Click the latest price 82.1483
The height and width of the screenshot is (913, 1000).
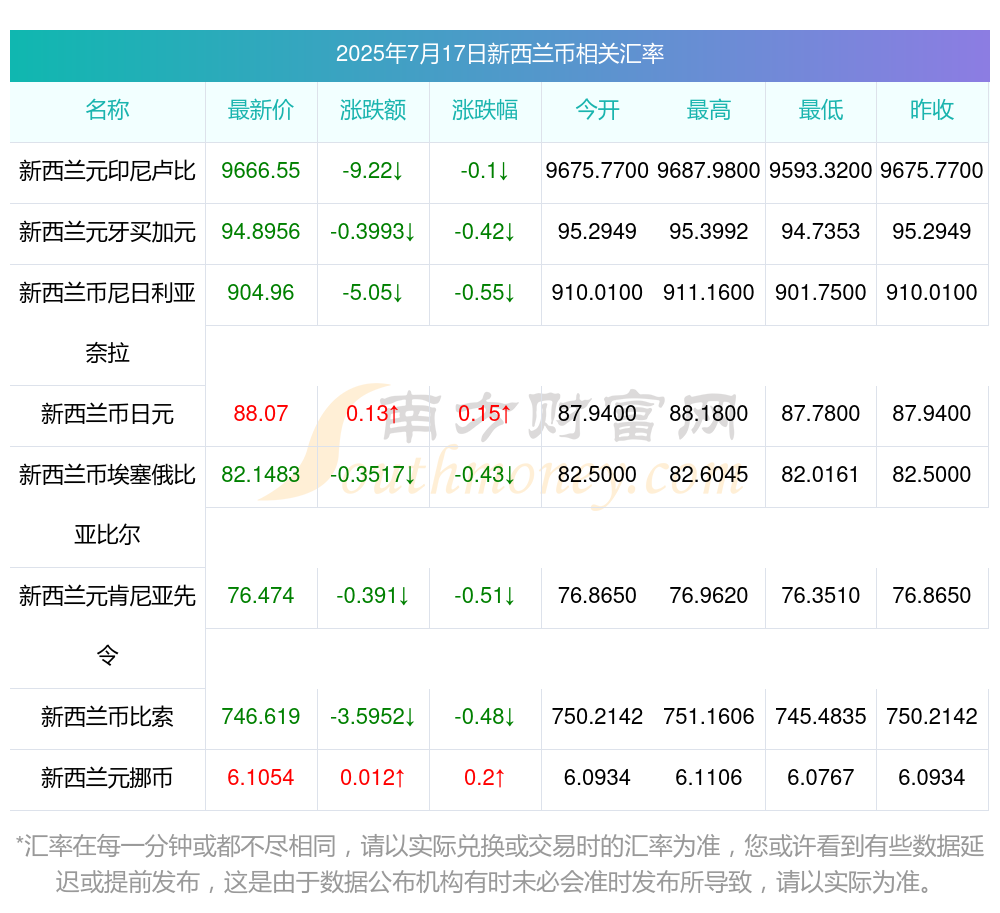tap(261, 474)
